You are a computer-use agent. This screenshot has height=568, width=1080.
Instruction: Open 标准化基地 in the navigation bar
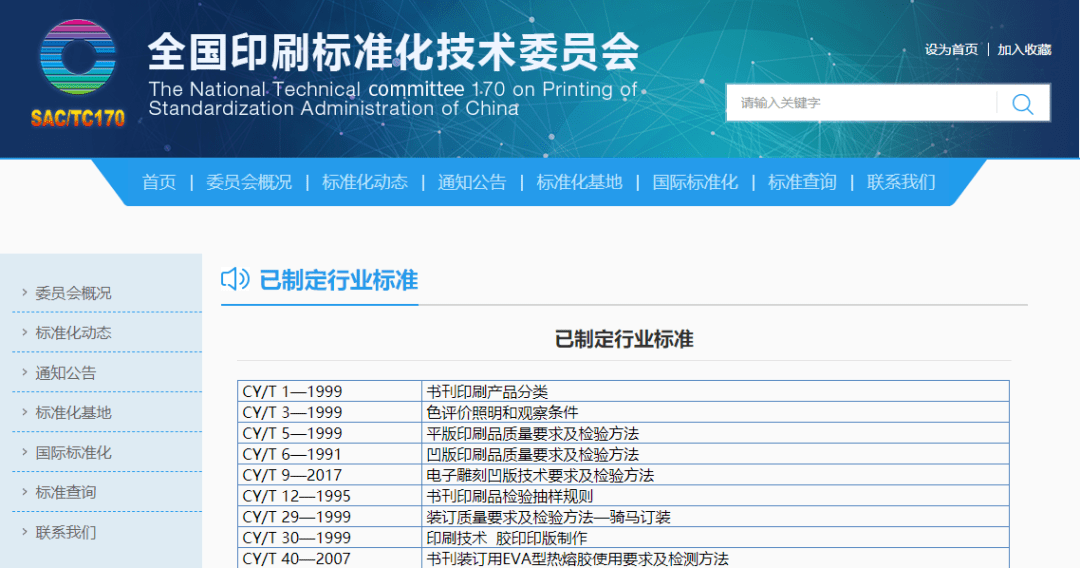tap(579, 182)
